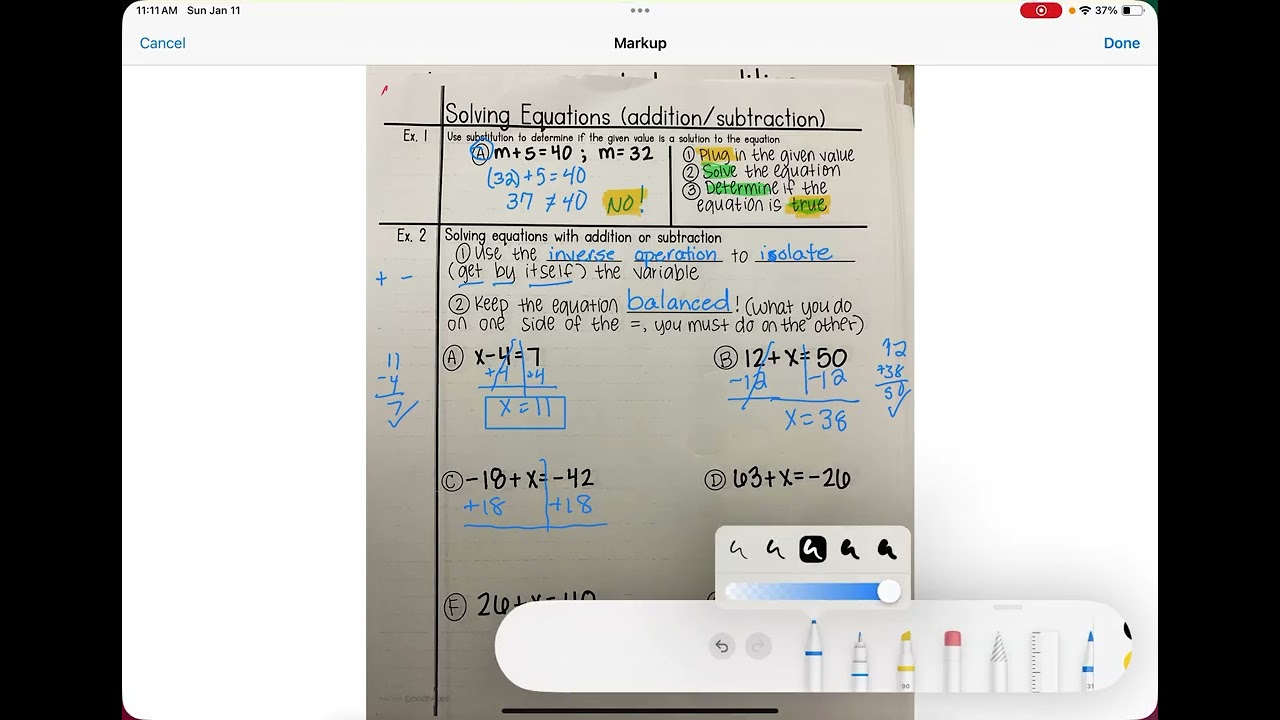Choose the thinnest pen stroke width
Screen dimensions: 1280x720
tap(738, 549)
